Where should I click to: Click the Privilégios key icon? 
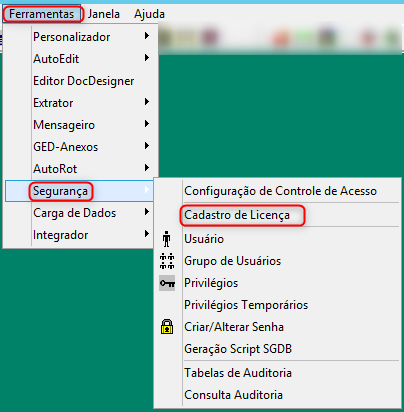(x=167, y=283)
